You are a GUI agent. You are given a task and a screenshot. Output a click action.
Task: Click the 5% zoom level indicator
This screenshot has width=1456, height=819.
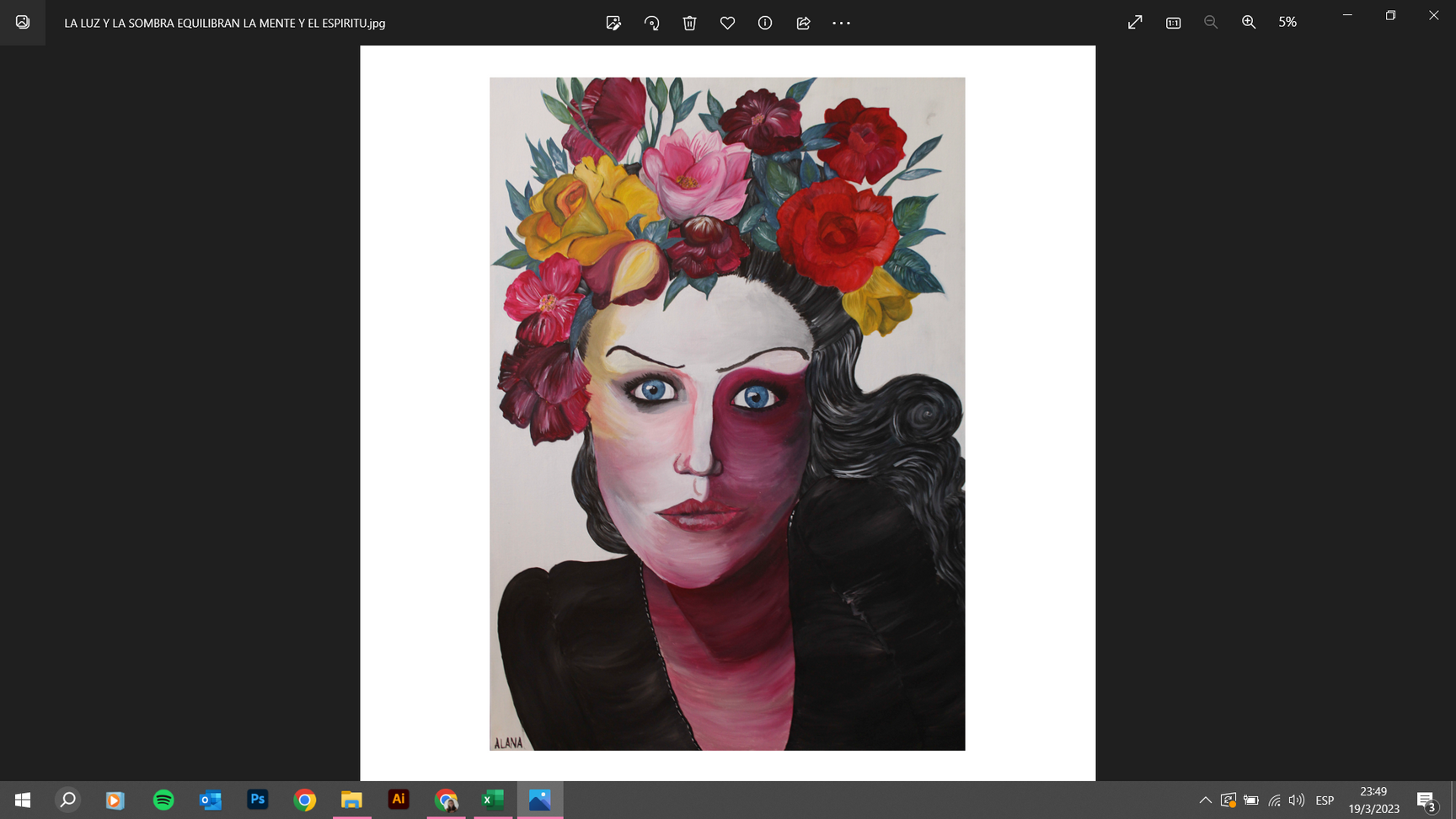(x=1287, y=23)
